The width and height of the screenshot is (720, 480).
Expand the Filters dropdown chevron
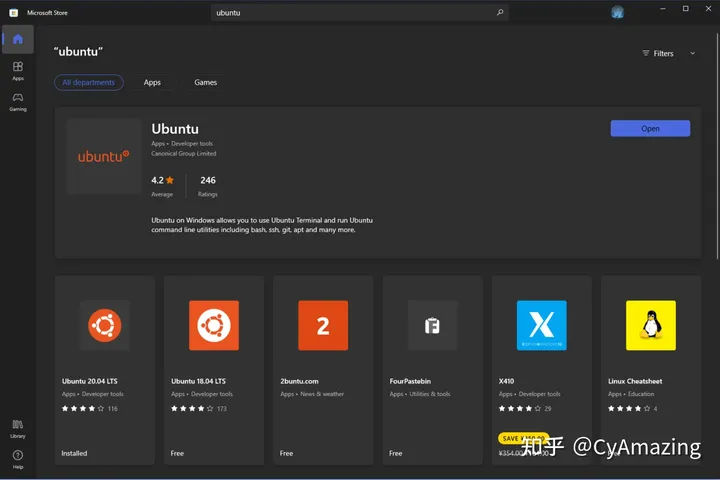[692, 53]
